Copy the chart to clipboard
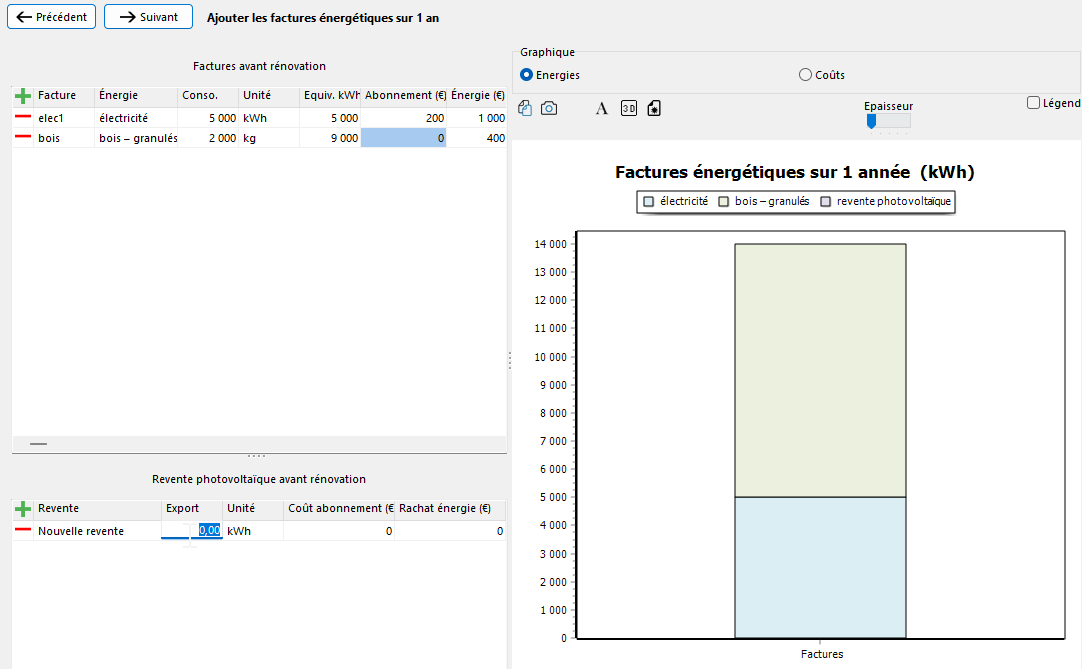 coord(526,108)
